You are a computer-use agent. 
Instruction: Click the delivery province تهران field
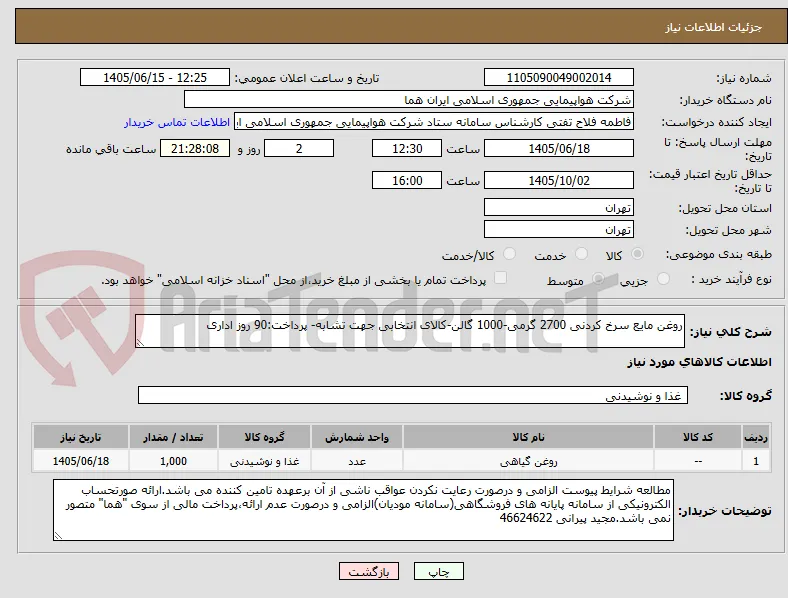558,208
